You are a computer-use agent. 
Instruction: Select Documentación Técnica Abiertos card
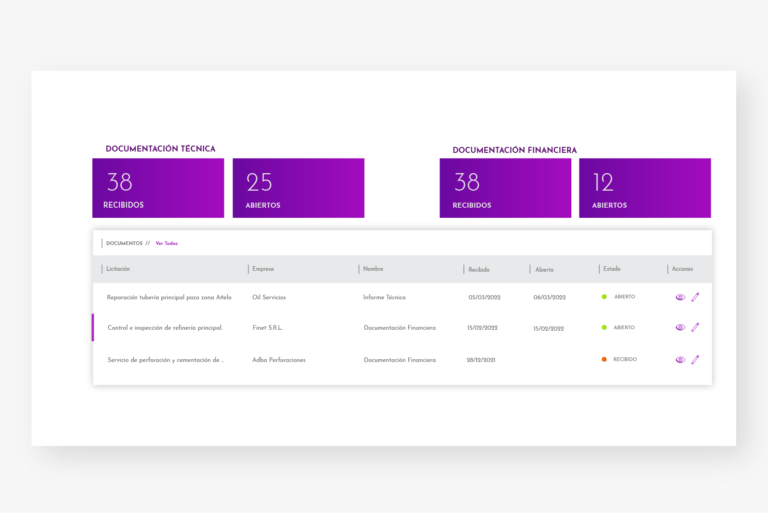(x=298, y=188)
